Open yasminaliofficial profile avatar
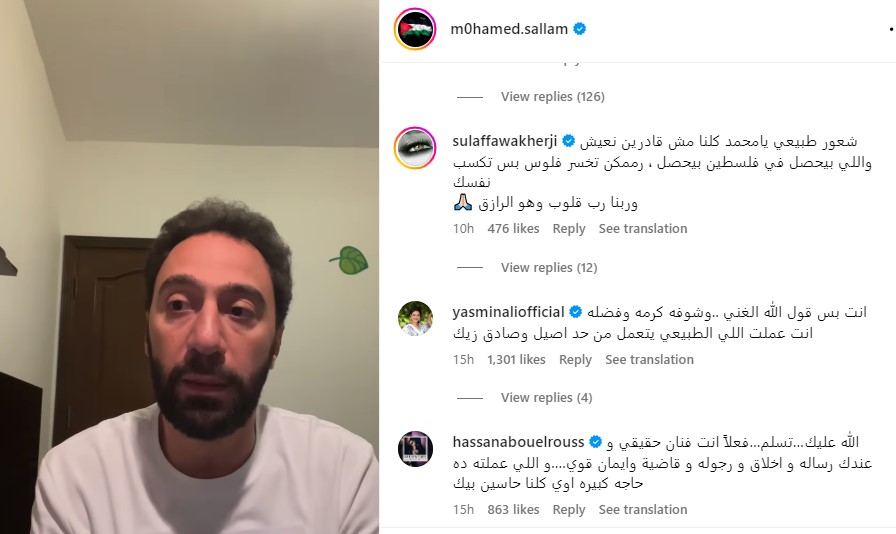The width and height of the screenshot is (896, 534). (415, 318)
